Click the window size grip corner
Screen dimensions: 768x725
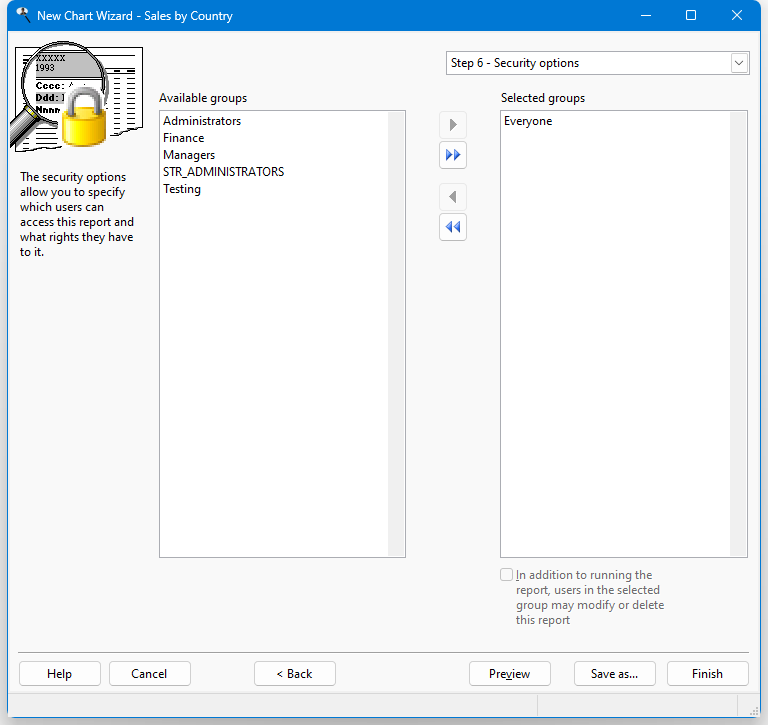click(754, 711)
